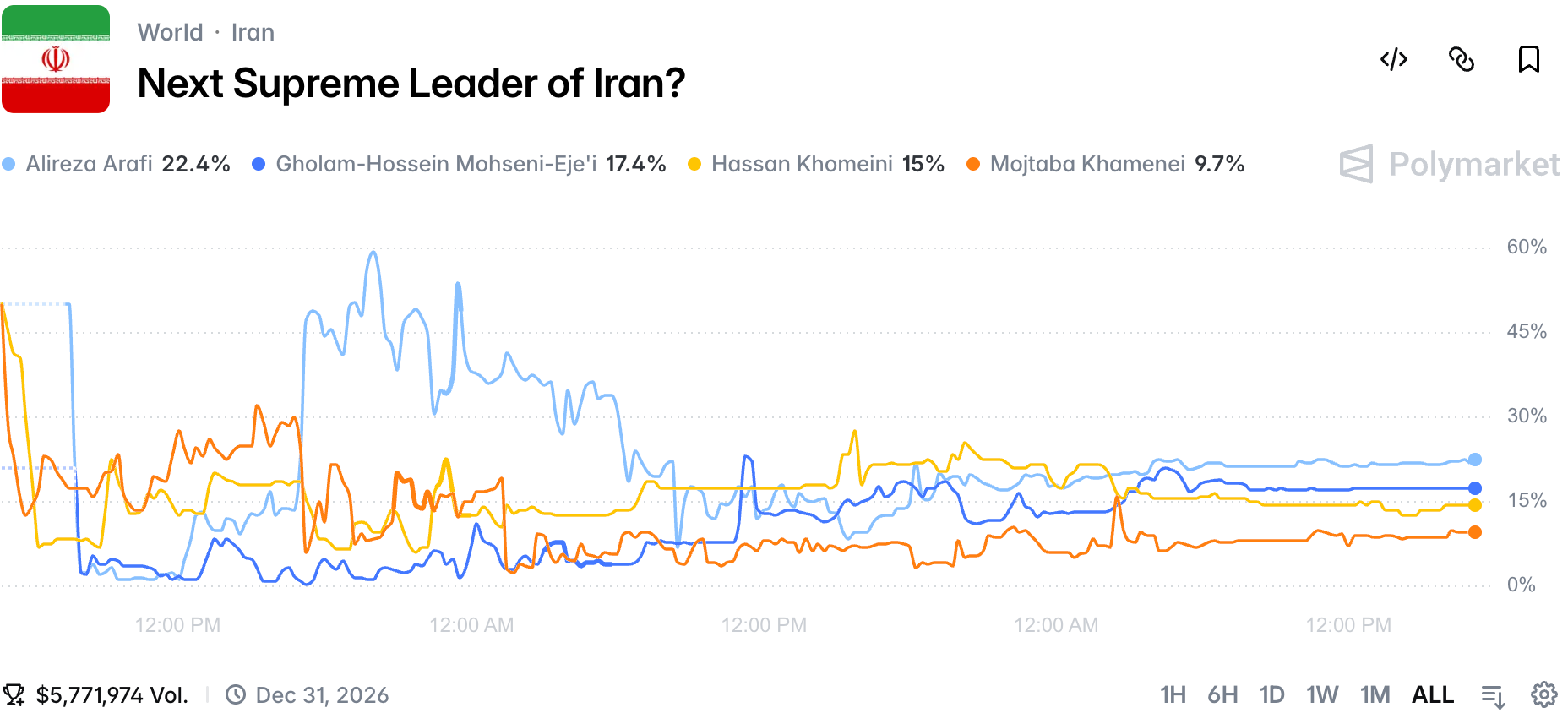Open the World category link
1568x713 pixels.
tap(171, 32)
